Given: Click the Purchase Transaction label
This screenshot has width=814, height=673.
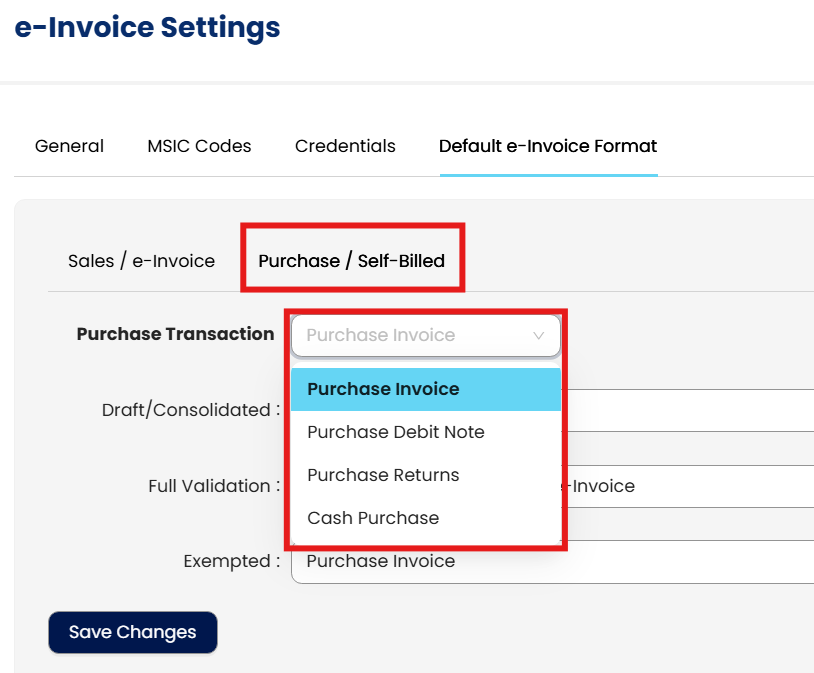Looking at the screenshot, I should click(175, 335).
